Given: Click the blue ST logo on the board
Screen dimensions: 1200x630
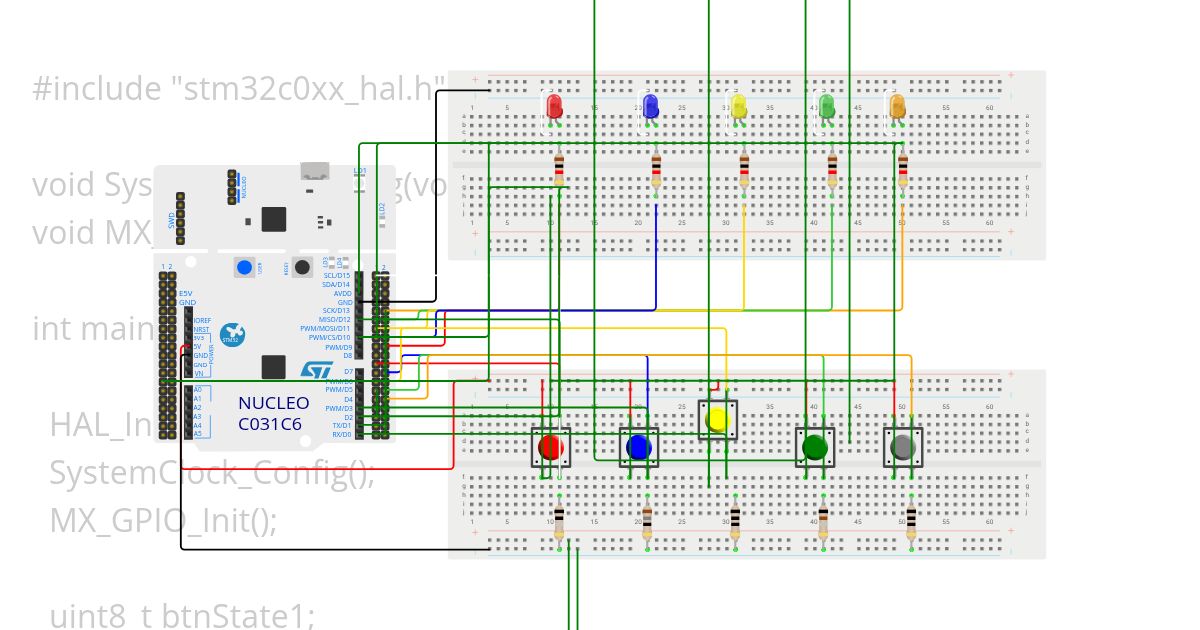Looking at the screenshot, I should (x=317, y=371).
